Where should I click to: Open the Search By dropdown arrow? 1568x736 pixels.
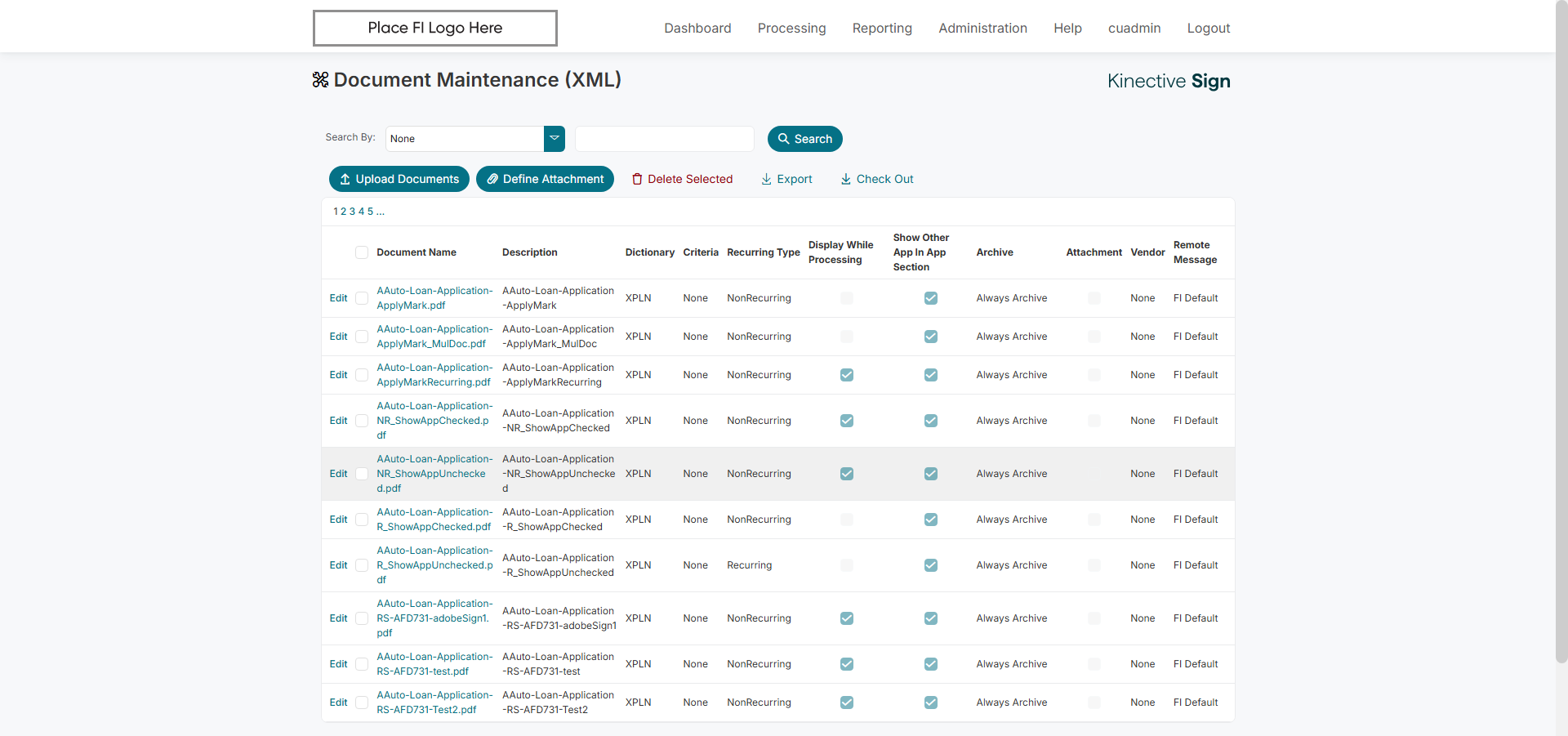(x=555, y=139)
